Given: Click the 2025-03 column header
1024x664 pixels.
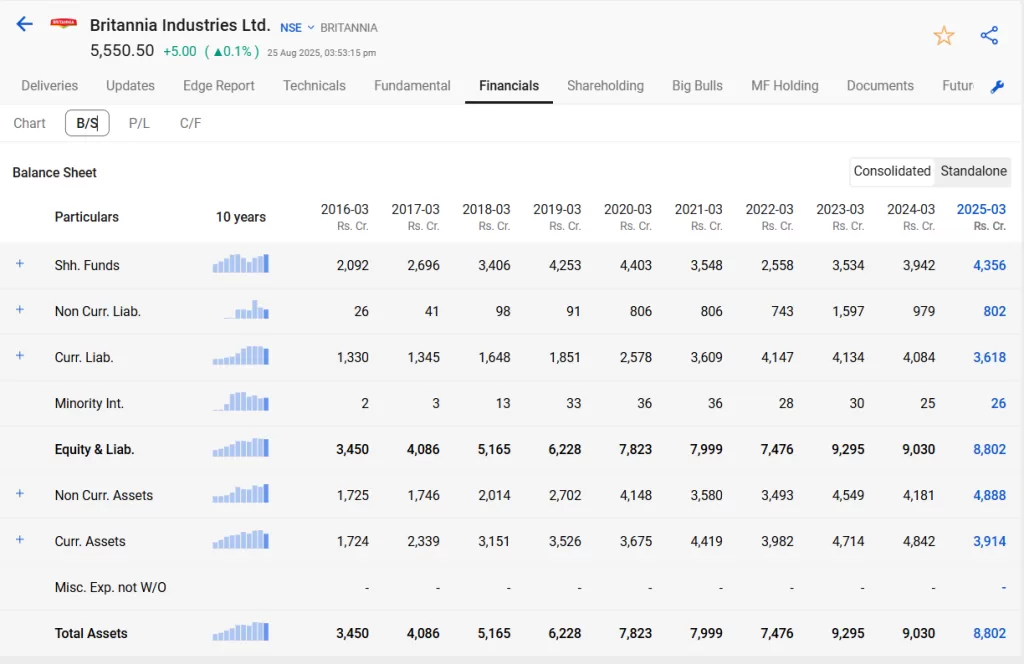Looking at the screenshot, I should [981, 216].
